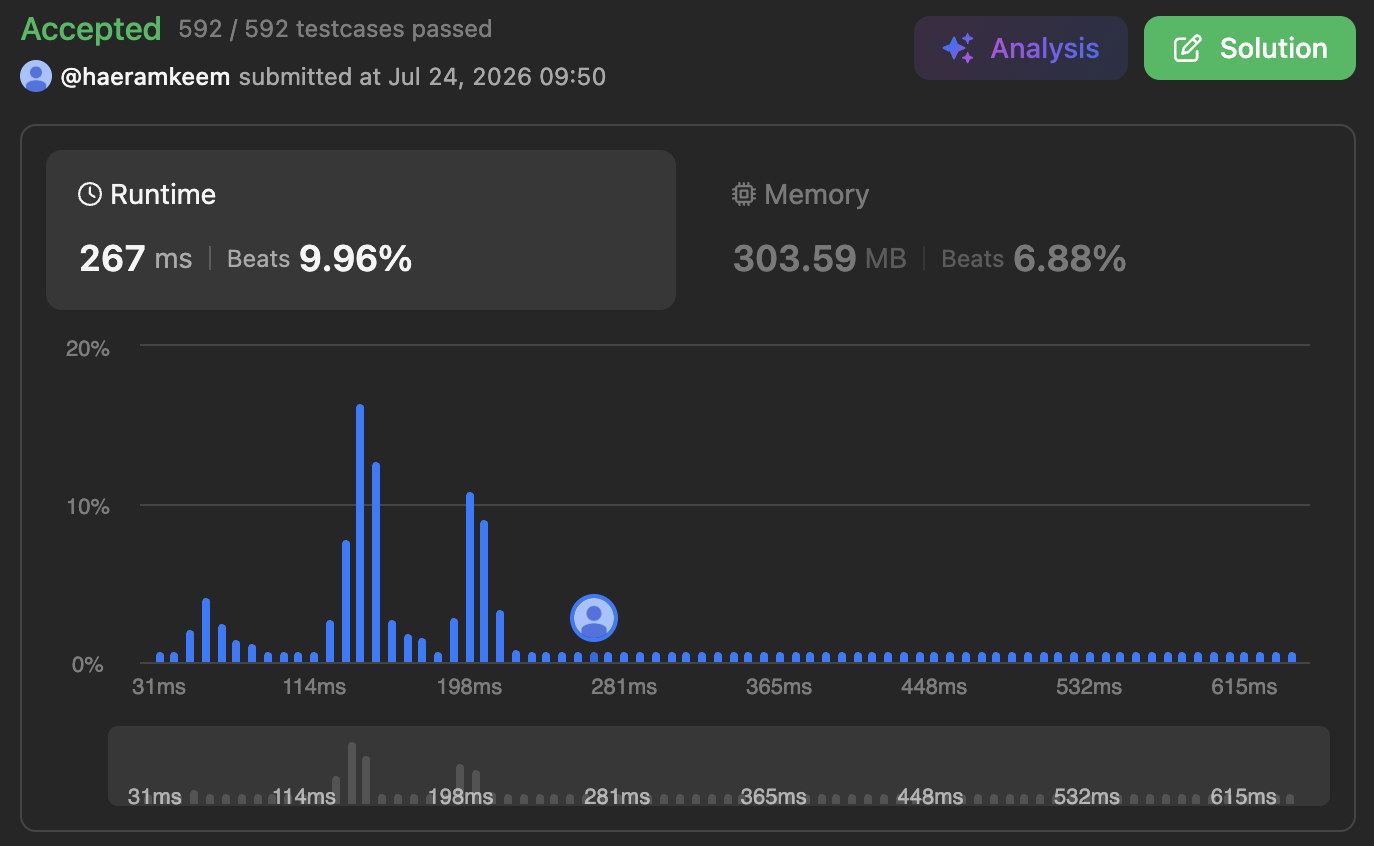Screen dimensions: 1374x846
Task: Click the clock icon next to Runtime
Action: (x=90, y=194)
